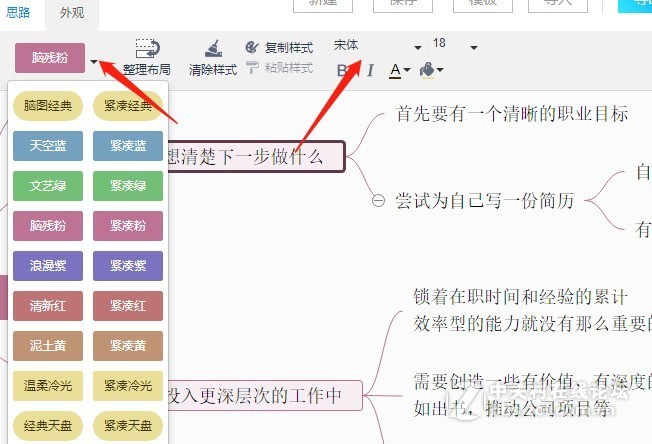Screen dimensions: 652x444
Task: Click the background fill bucket icon
Action: coord(427,70)
